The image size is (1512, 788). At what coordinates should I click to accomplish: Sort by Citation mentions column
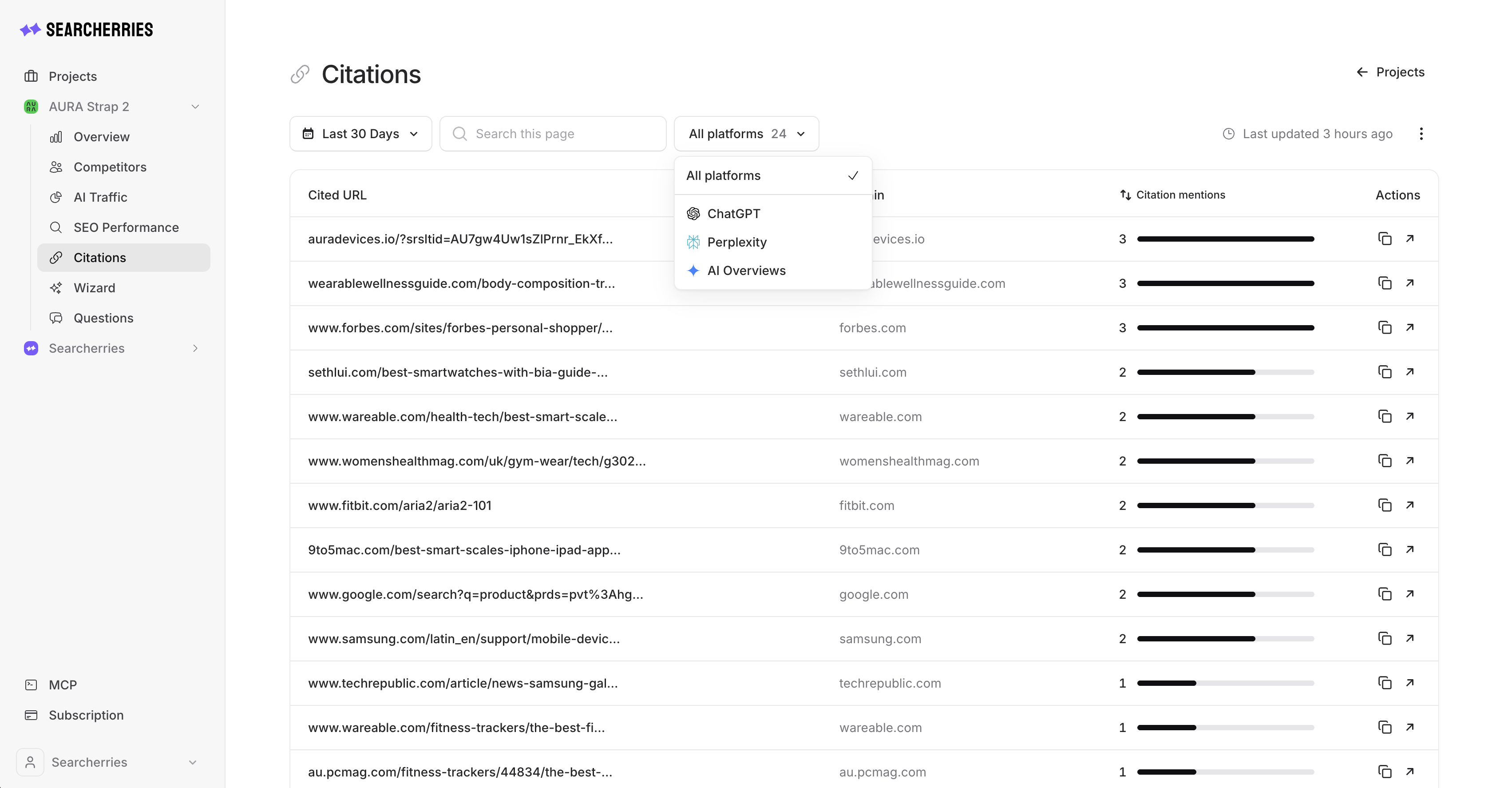click(1172, 195)
